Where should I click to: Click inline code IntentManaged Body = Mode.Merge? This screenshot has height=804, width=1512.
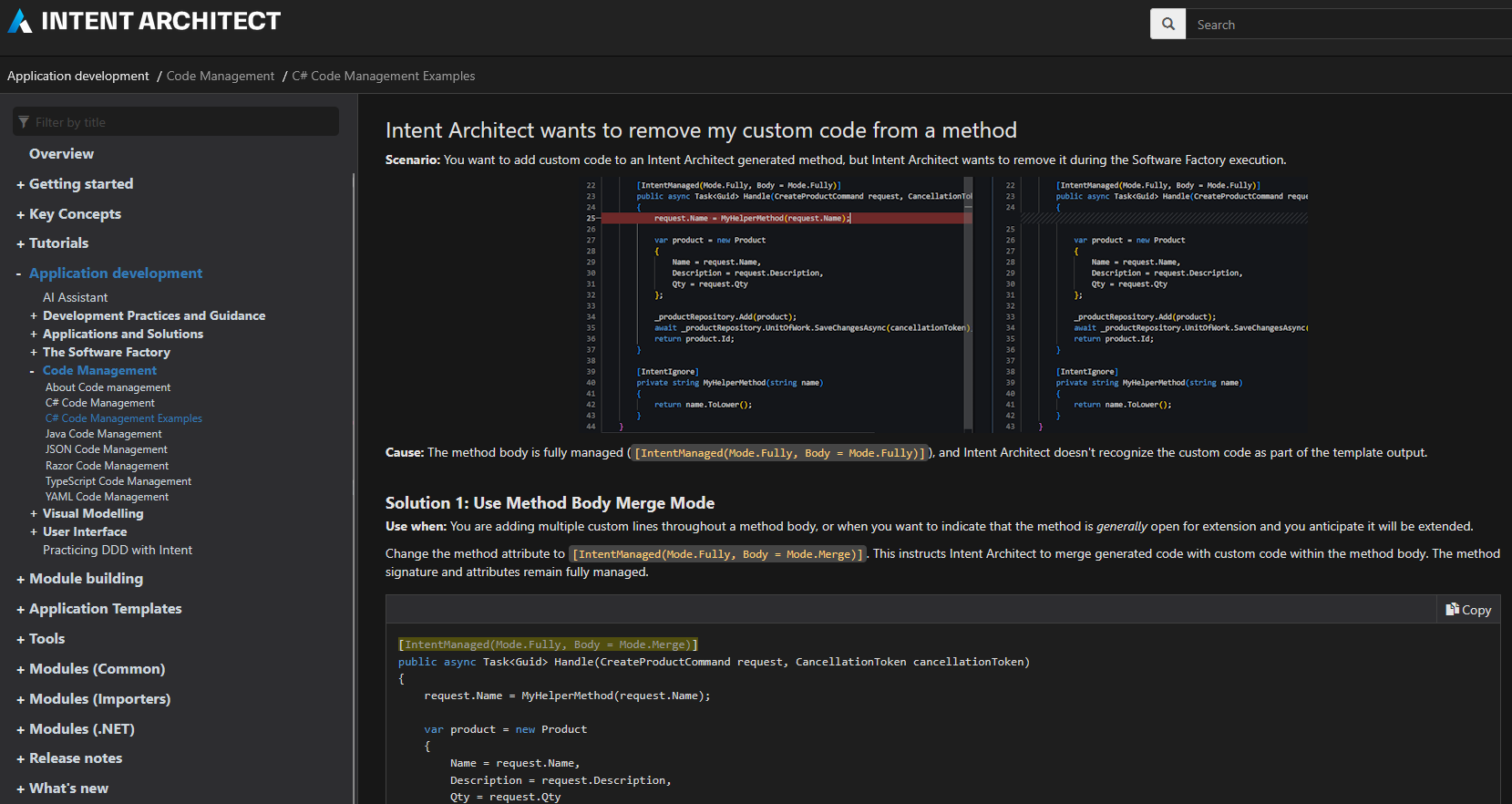pyautogui.click(x=717, y=554)
